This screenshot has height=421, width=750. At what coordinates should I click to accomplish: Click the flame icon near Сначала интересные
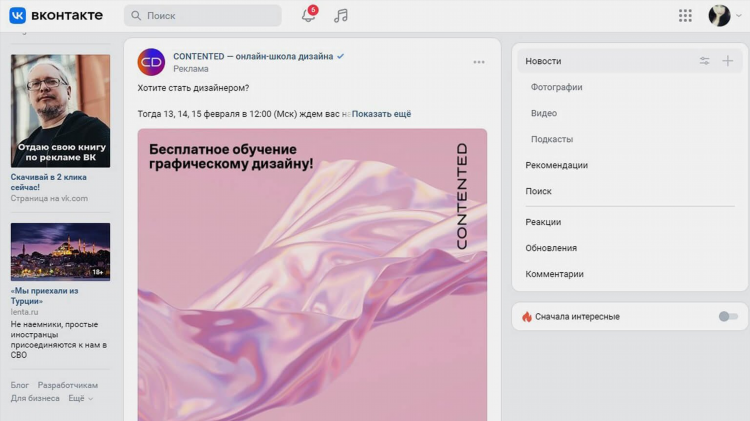[527, 317]
